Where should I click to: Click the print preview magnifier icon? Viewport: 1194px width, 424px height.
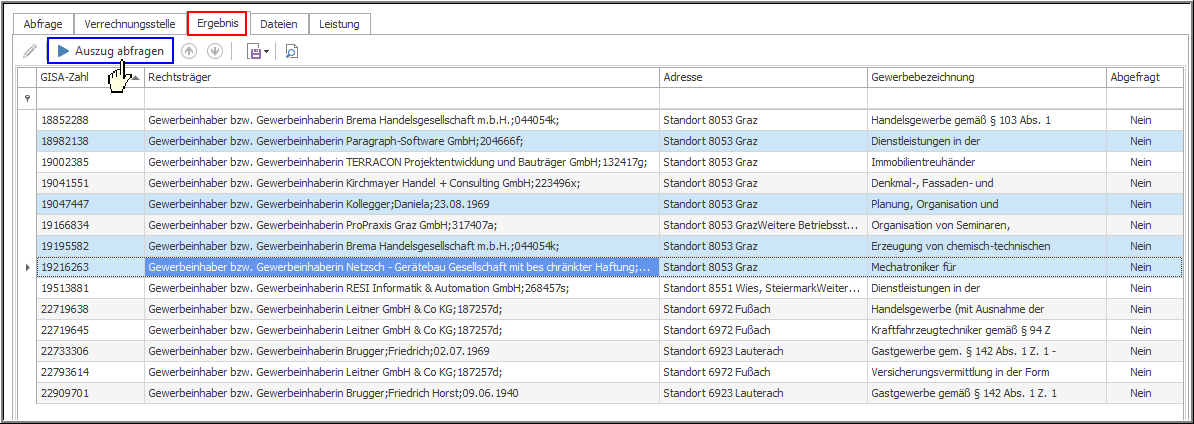coord(292,52)
